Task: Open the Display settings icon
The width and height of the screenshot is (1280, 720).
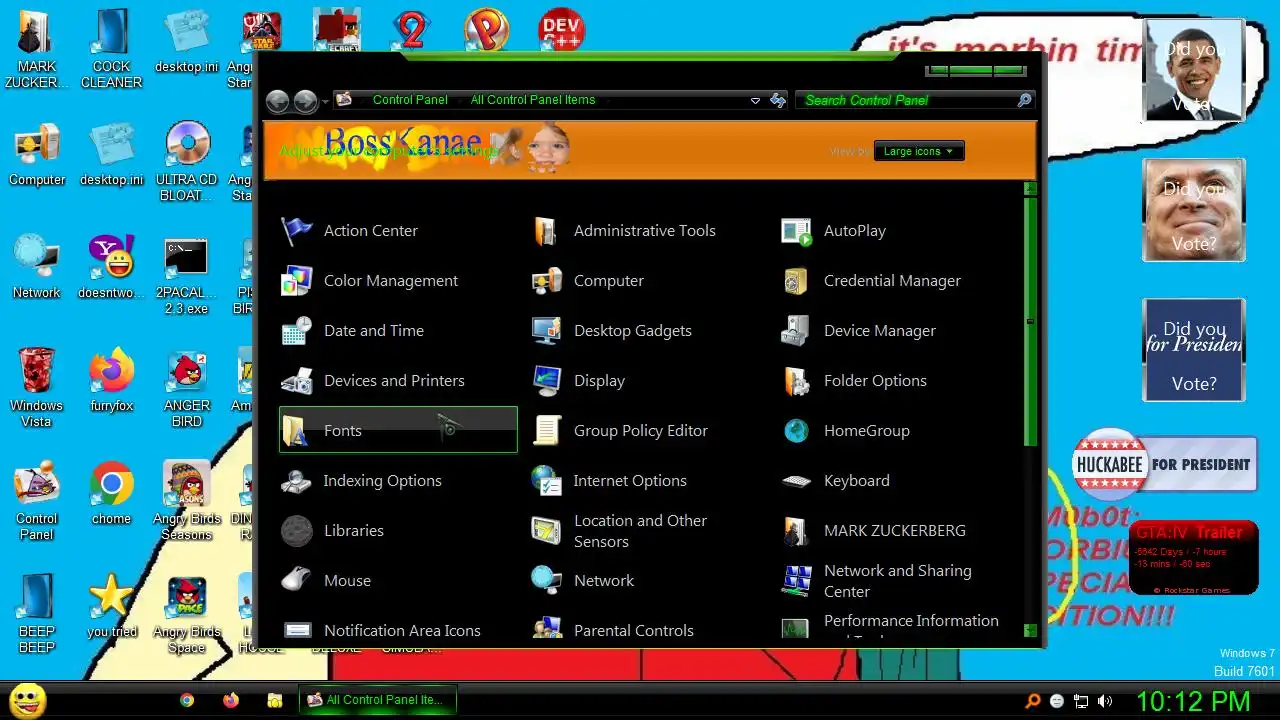Action: (546, 381)
